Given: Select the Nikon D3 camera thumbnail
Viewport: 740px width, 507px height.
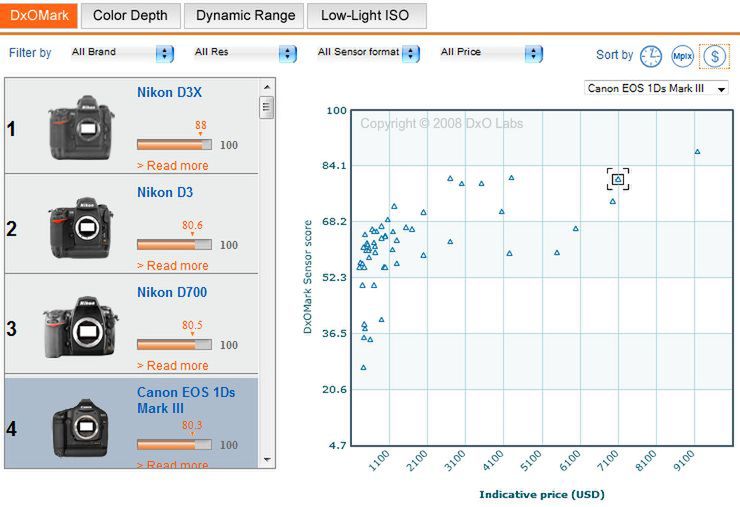Looking at the screenshot, I should point(81,228).
